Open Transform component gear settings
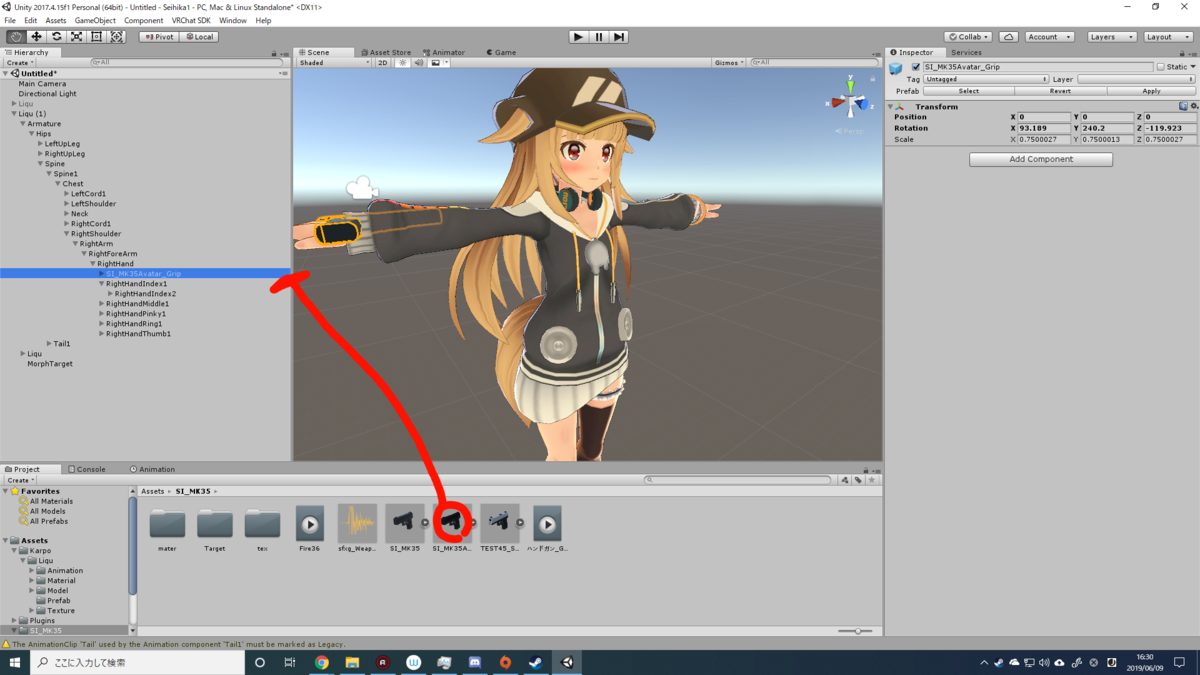 point(1193,106)
